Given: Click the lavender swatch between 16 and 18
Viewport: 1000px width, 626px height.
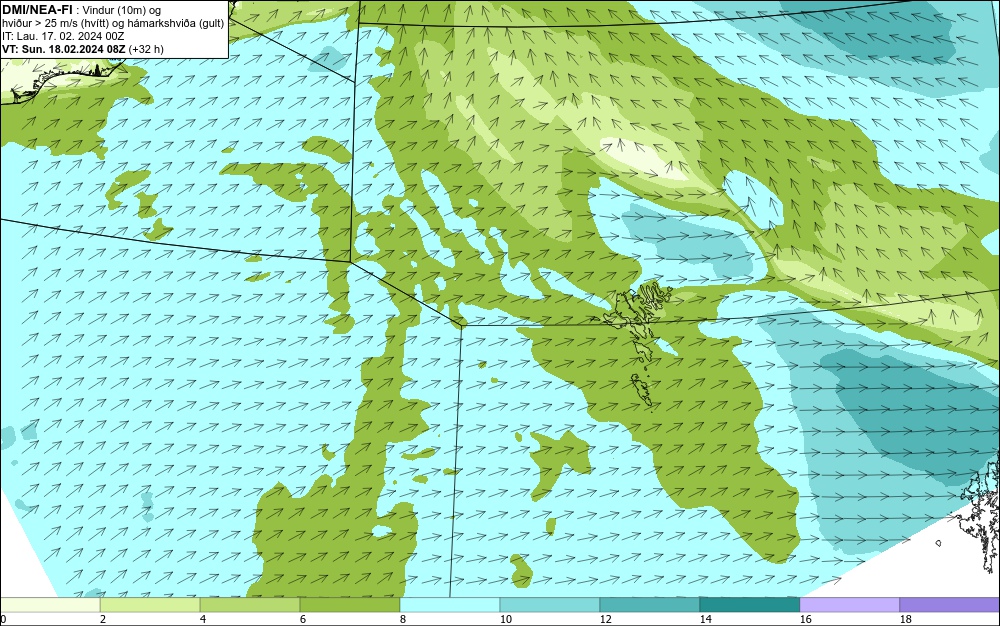Looking at the screenshot, I should (849, 604).
